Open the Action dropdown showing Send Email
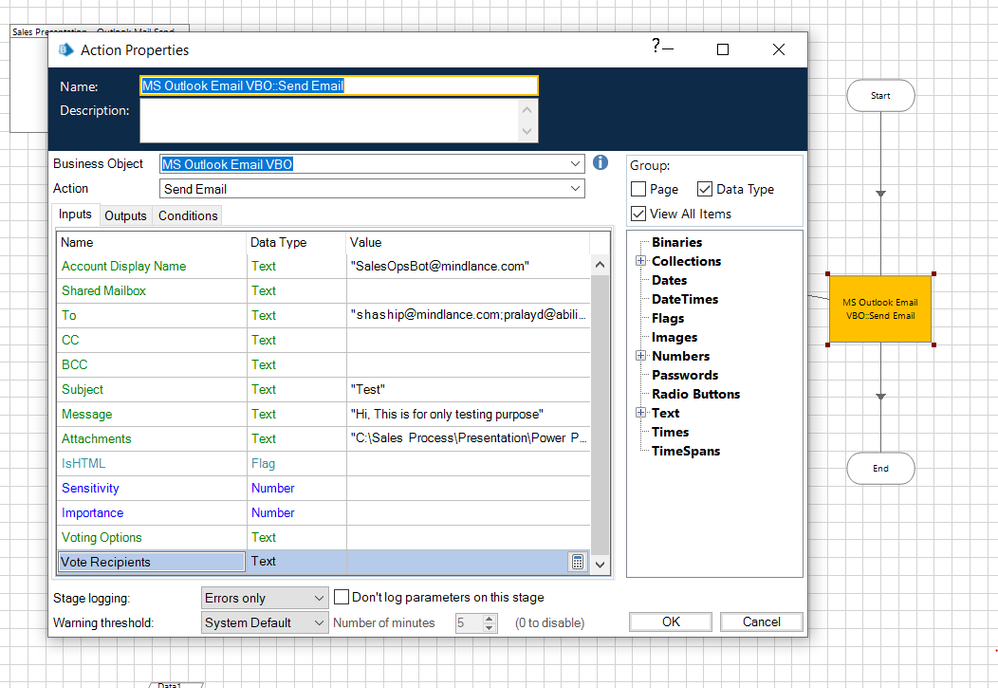This screenshot has width=998, height=688. pos(575,189)
